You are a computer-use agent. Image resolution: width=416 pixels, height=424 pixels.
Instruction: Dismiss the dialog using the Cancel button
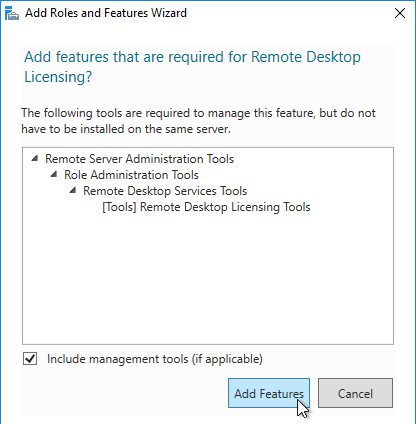(x=355, y=393)
